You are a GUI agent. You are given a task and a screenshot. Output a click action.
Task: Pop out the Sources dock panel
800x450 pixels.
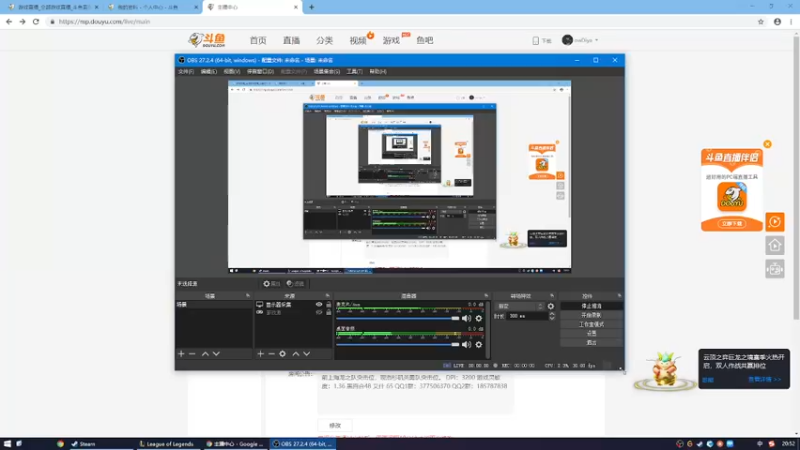pyautogui.click(x=328, y=295)
